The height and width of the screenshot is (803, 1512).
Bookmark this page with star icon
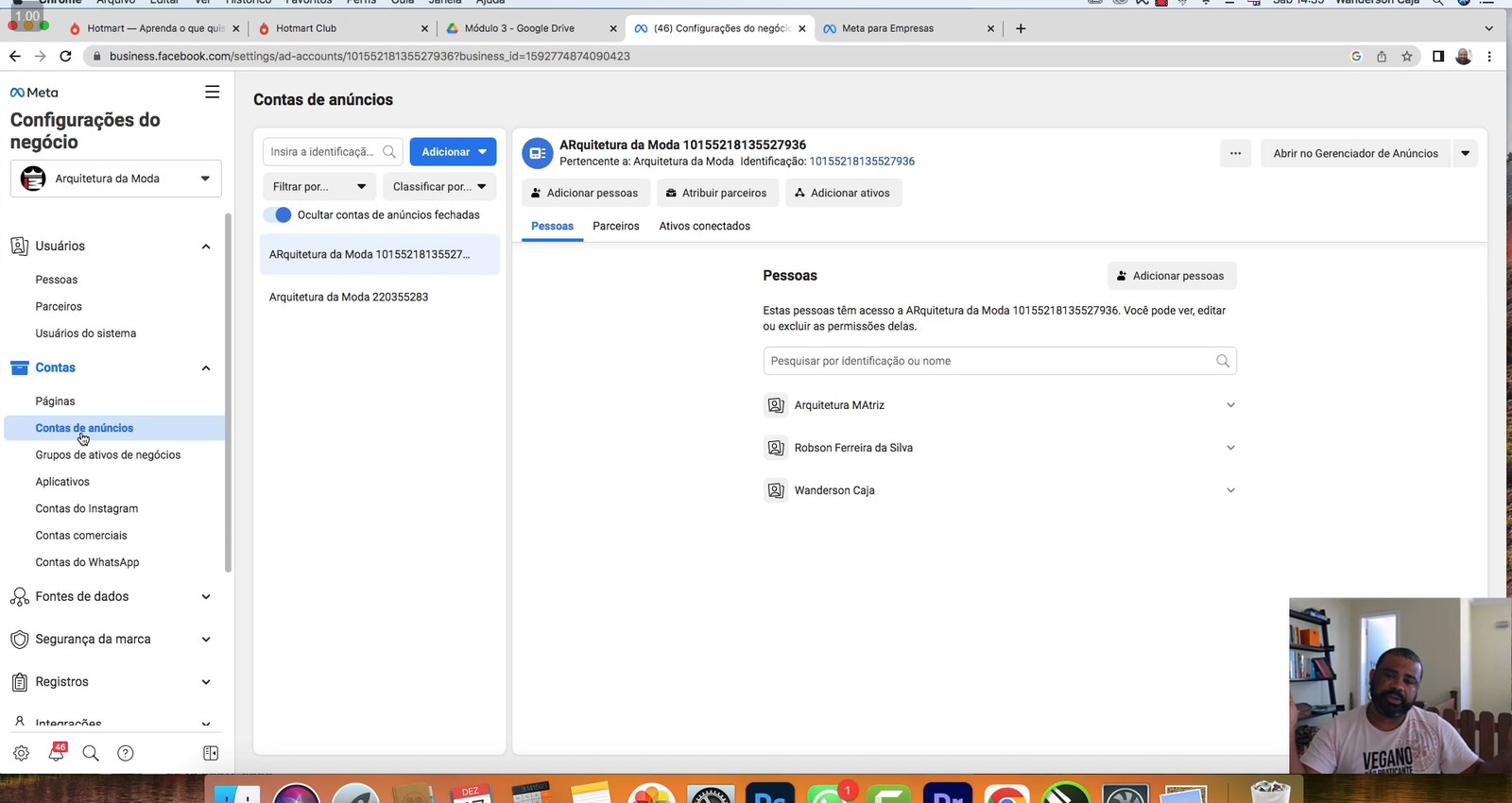coord(1407,57)
